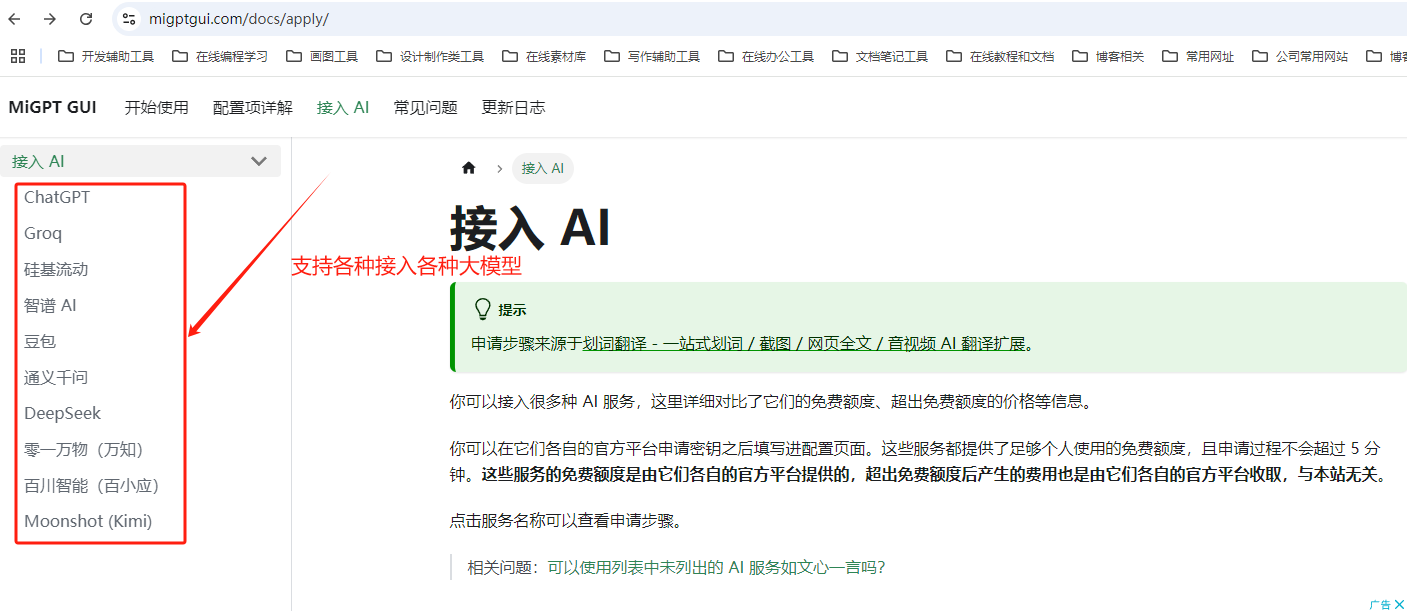The image size is (1407, 611).
Task: Open the 公司常用网站 bookmark folder
Action: (x=1300, y=57)
